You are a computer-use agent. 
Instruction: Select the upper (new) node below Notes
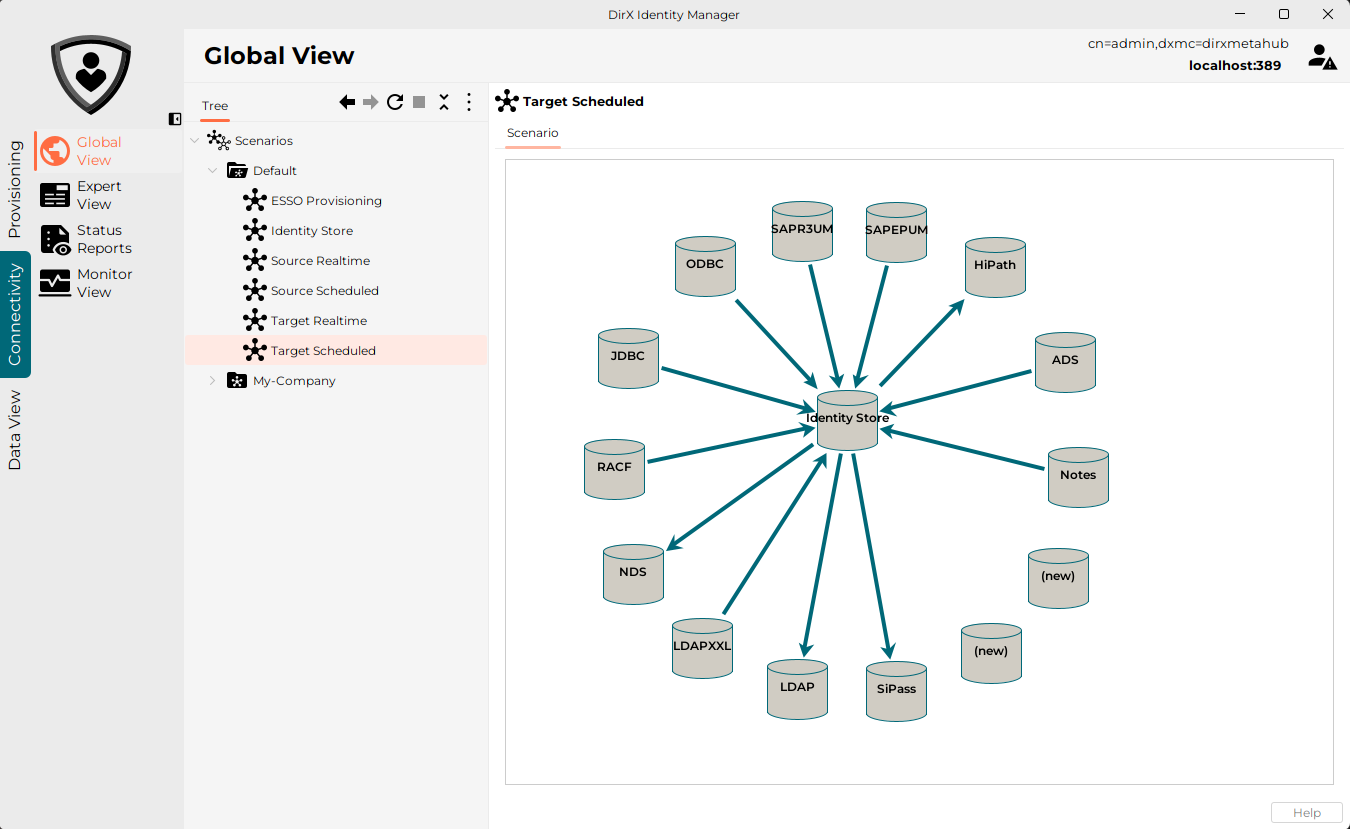(x=1058, y=578)
